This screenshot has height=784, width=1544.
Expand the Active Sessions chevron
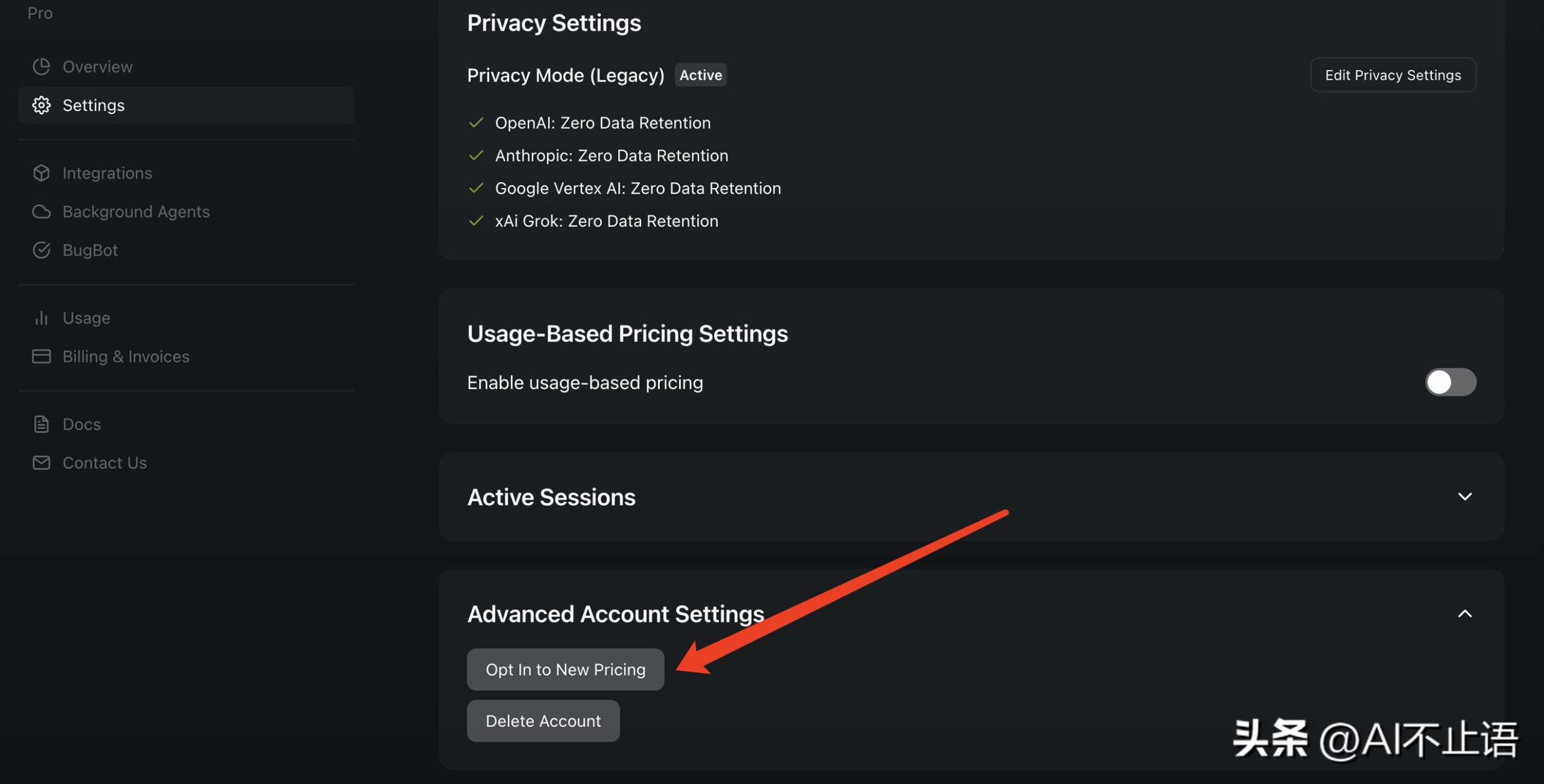click(x=1464, y=496)
